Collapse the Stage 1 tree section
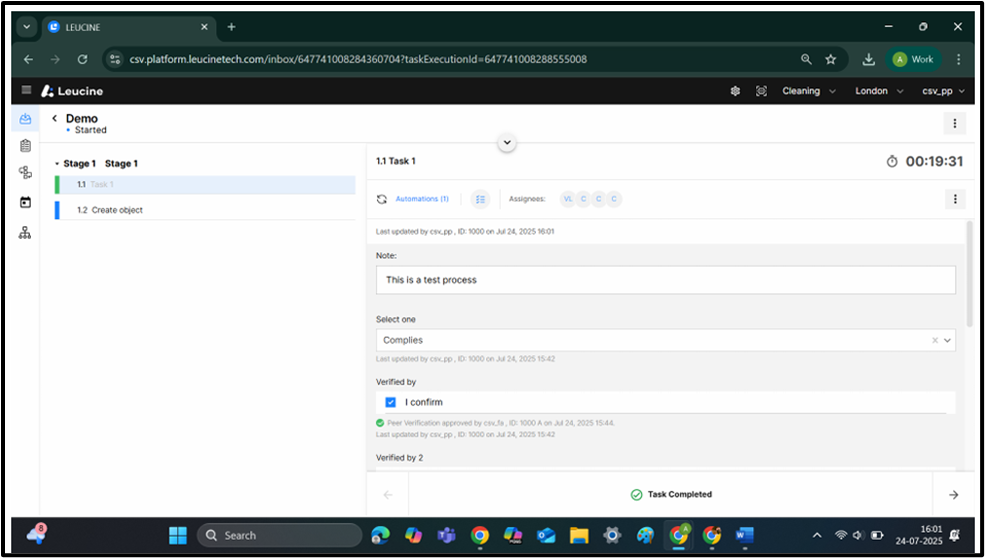Screen dimensions: 985x558 click(x=57, y=164)
